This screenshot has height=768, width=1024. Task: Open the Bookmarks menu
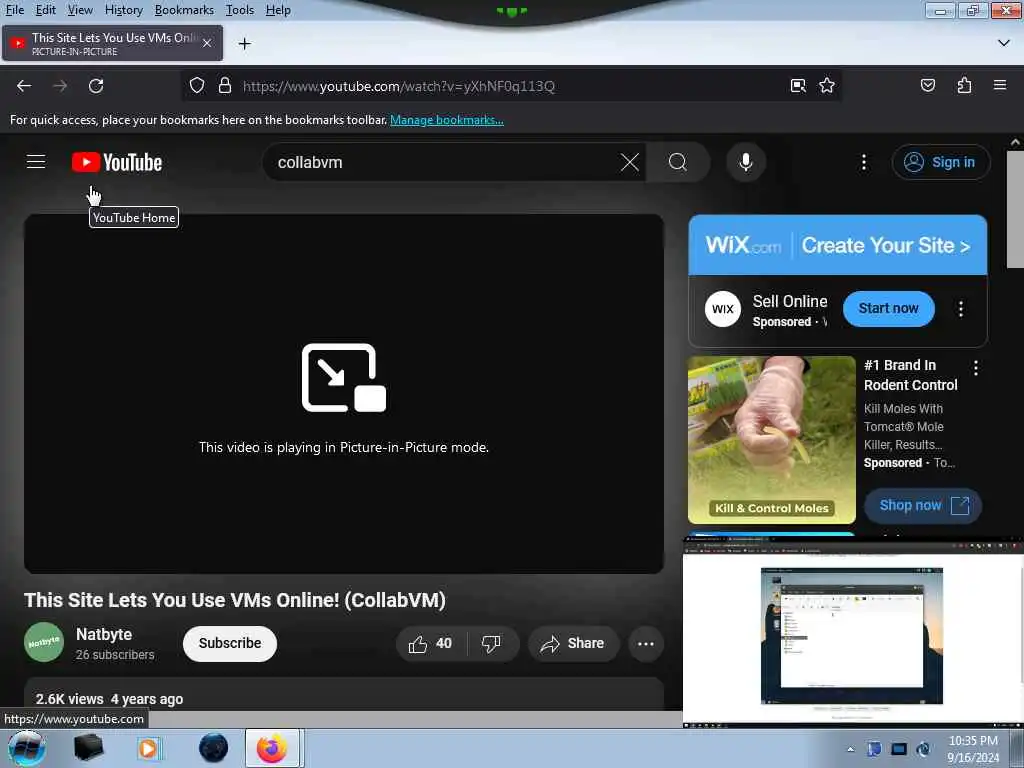tap(184, 10)
